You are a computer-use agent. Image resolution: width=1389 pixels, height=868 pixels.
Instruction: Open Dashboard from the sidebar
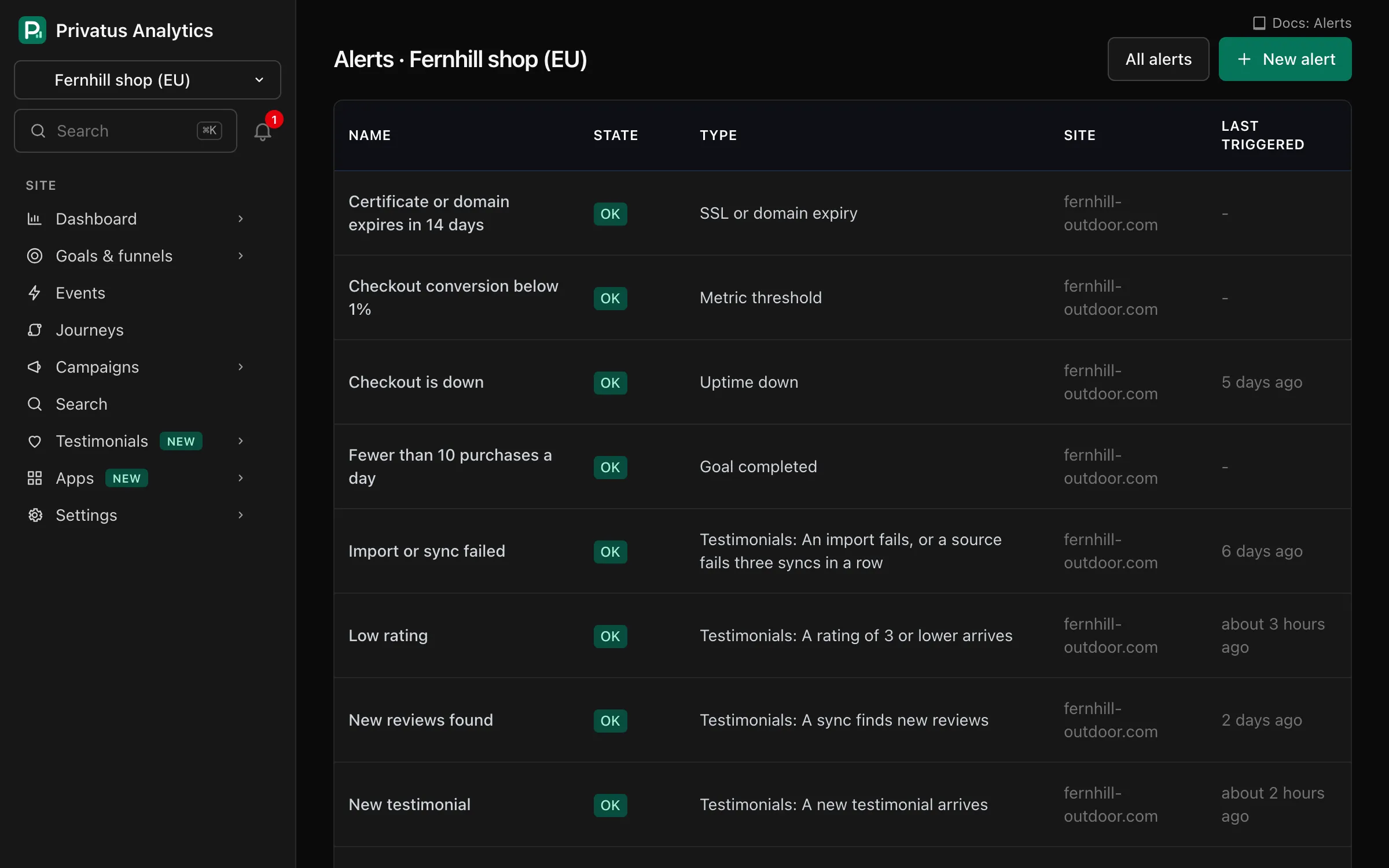click(96, 219)
